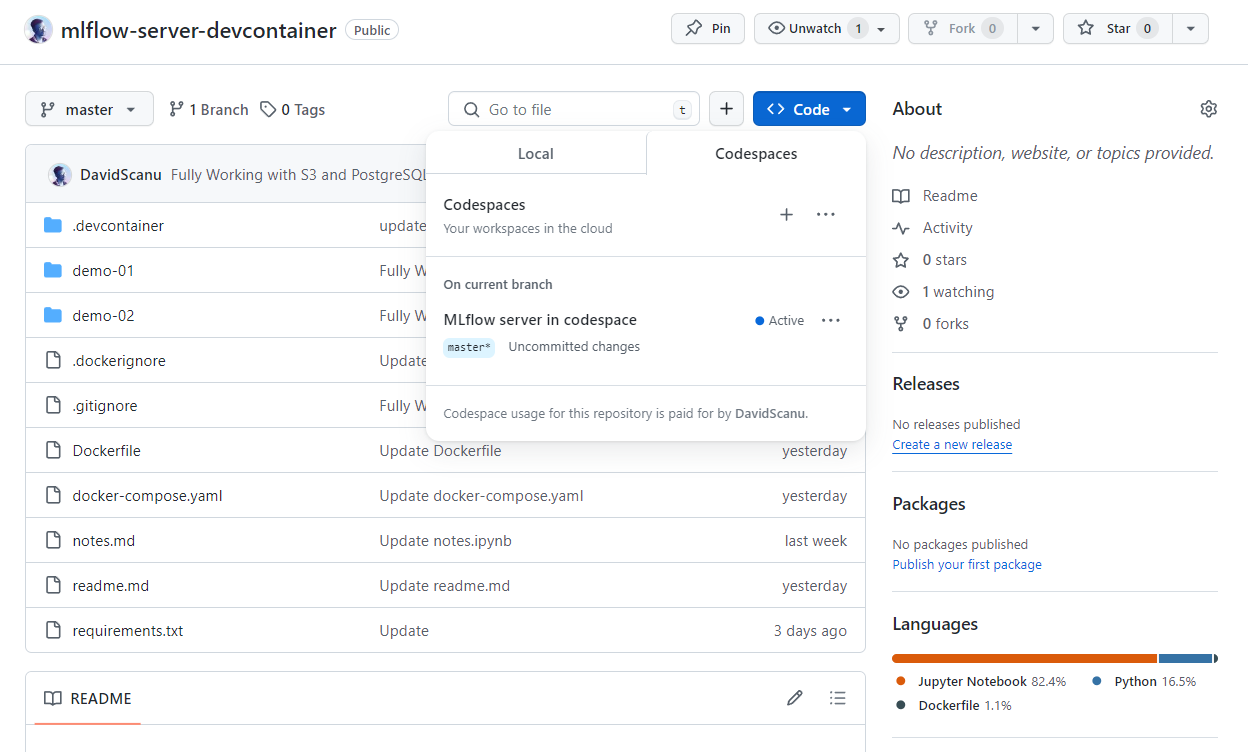Open MLflow codespace ellipsis options menu
The image size is (1248, 752).
click(x=831, y=320)
